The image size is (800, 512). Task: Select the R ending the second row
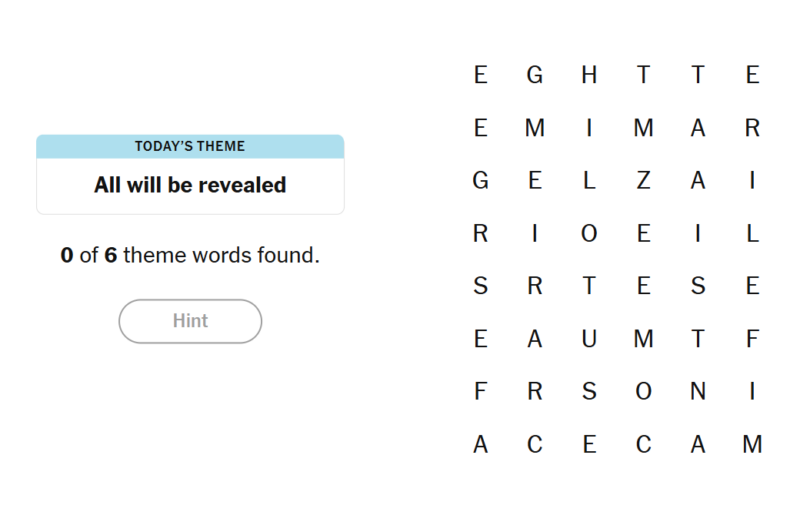click(x=753, y=128)
